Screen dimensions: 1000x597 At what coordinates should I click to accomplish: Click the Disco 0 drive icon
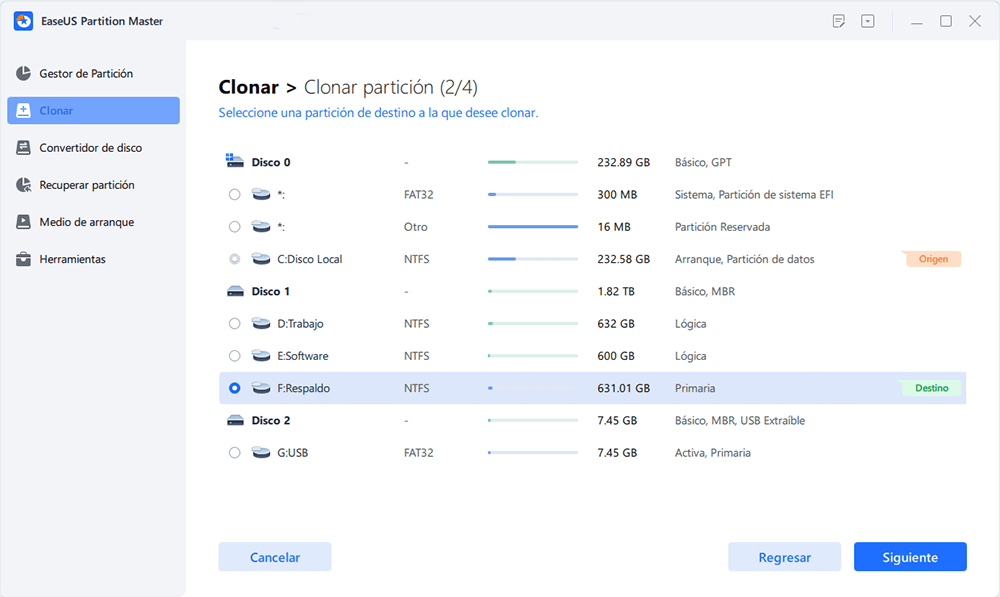[235, 161]
